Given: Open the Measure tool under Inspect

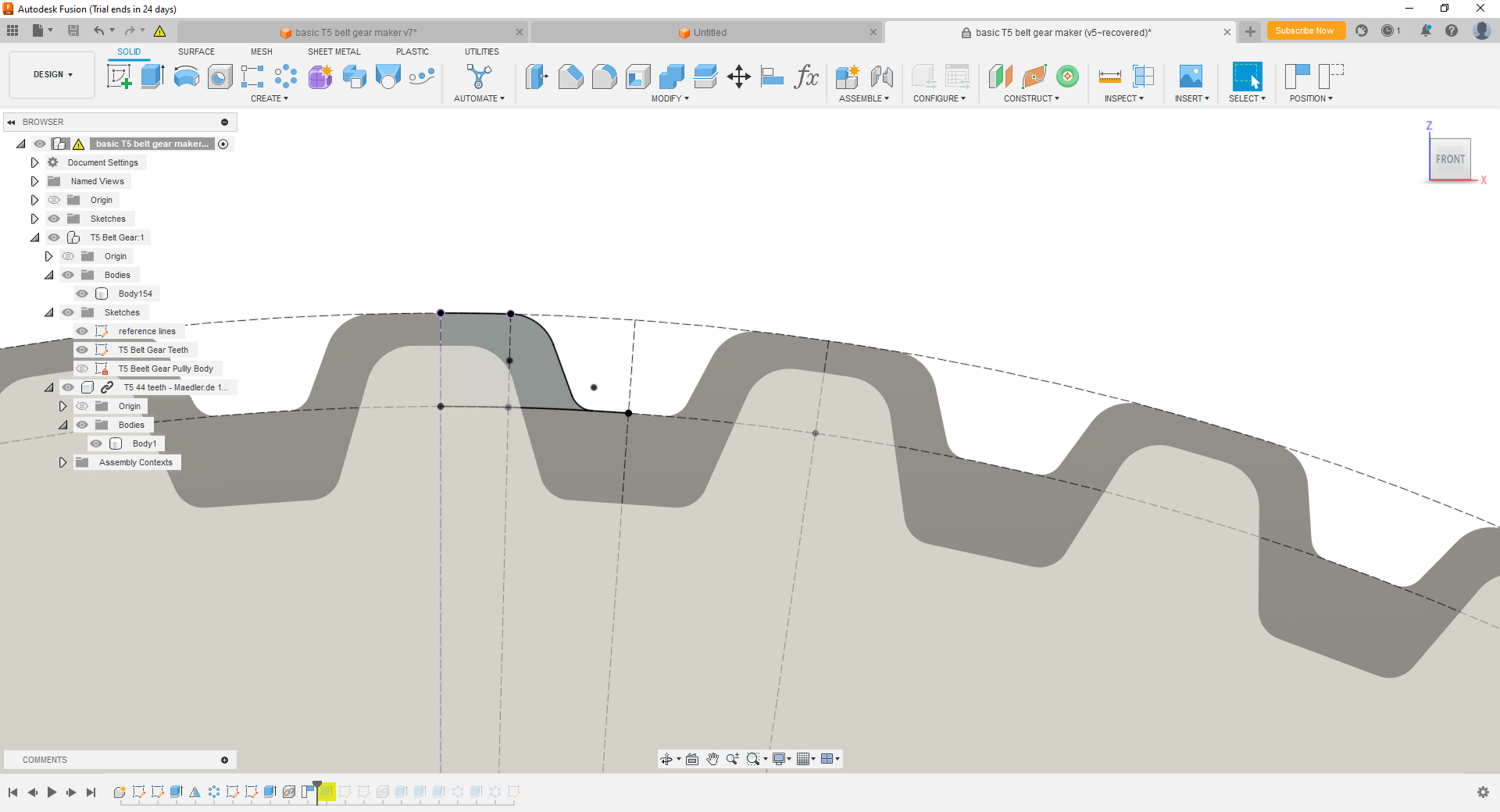Looking at the screenshot, I should tap(1110, 77).
